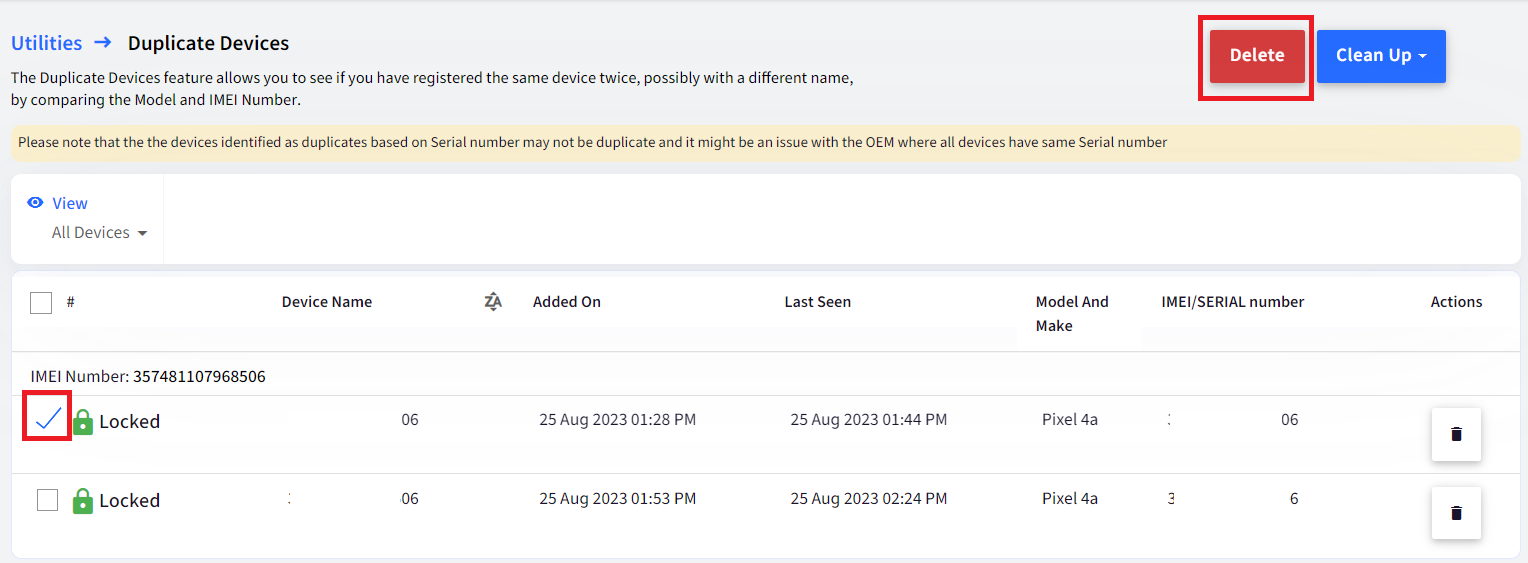Click the Last Seen column header
Image resolution: width=1528 pixels, height=563 pixels.
(818, 302)
